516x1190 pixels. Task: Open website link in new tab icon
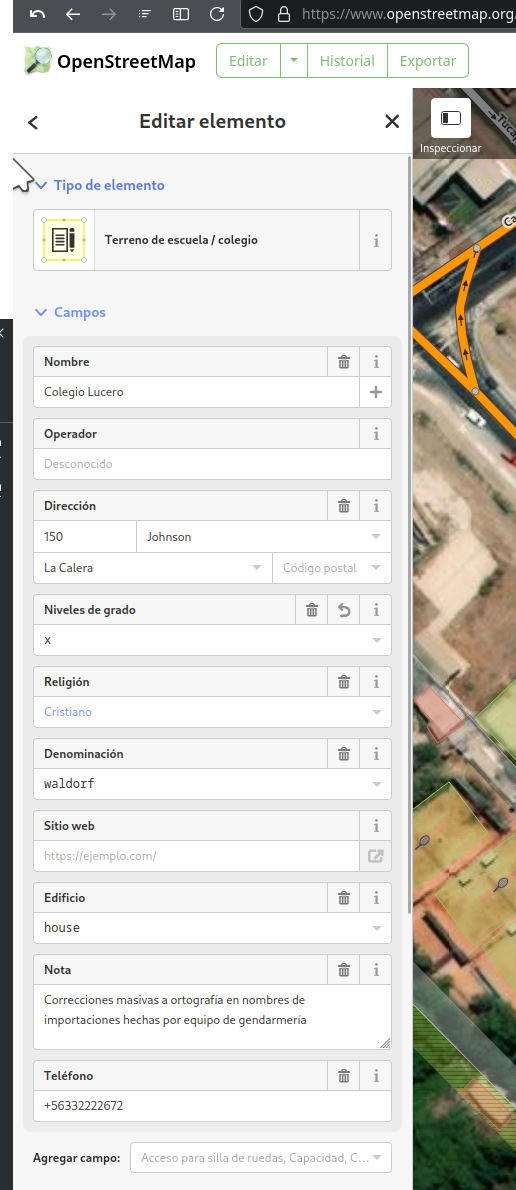coord(376,856)
